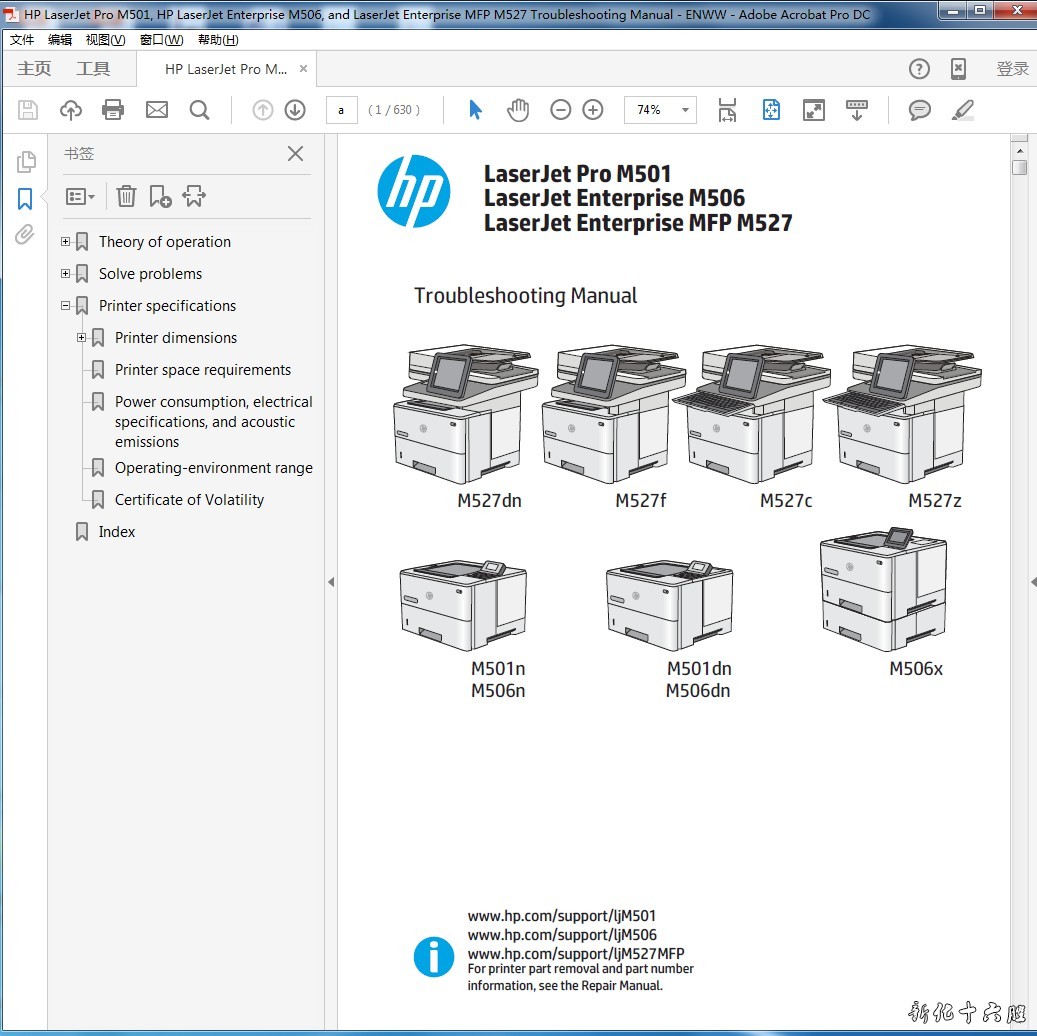1037x1036 pixels.
Task: Expand the Theory of operation bookmark
Action: tap(66, 242)
